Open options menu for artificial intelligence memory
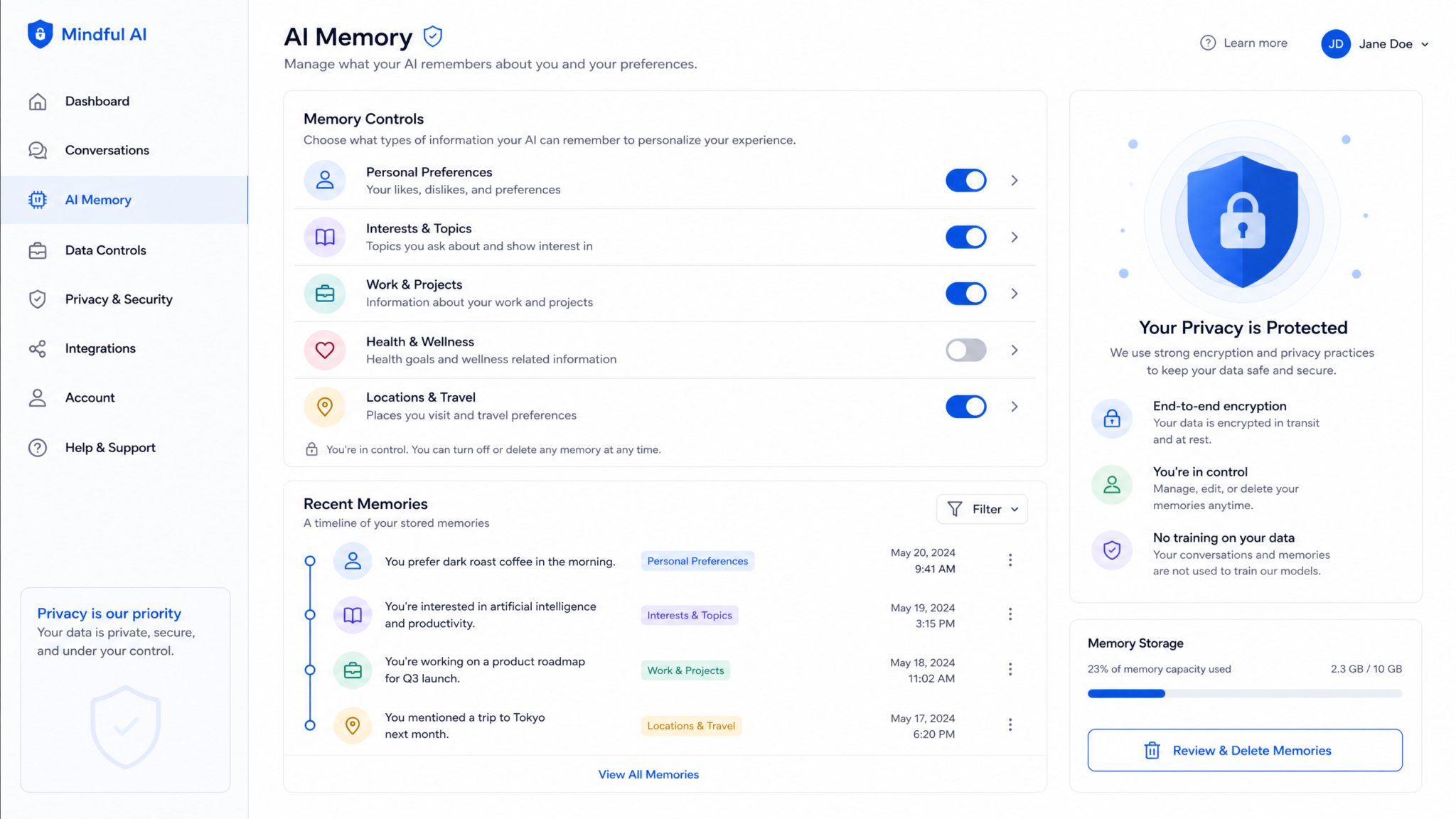 coord(1010,614)
